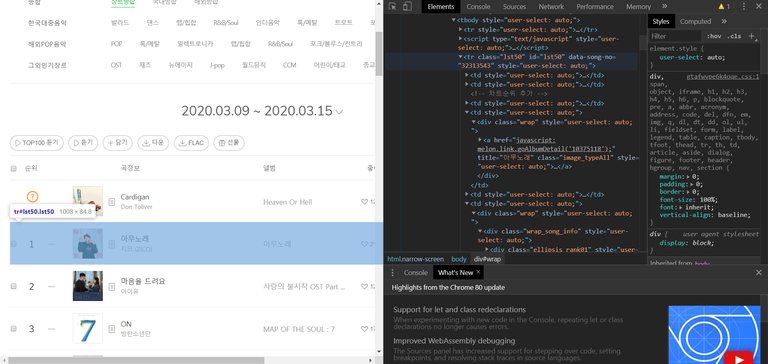Switch to the Computed styles tab

point(695,22)
